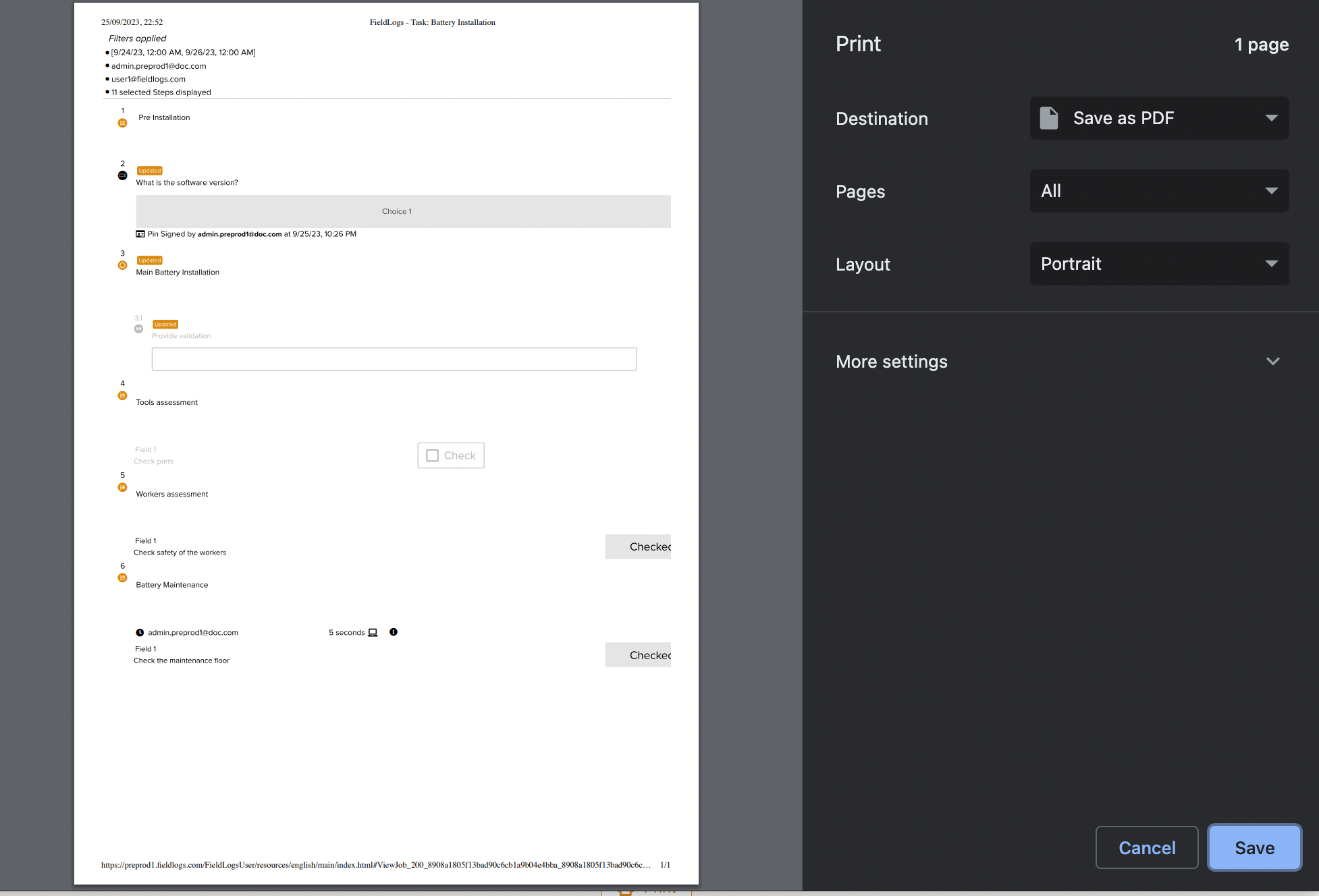Click the Workers assessment step icon
The height and width of the screenshot is (896, 1319).
coord(122,487)
